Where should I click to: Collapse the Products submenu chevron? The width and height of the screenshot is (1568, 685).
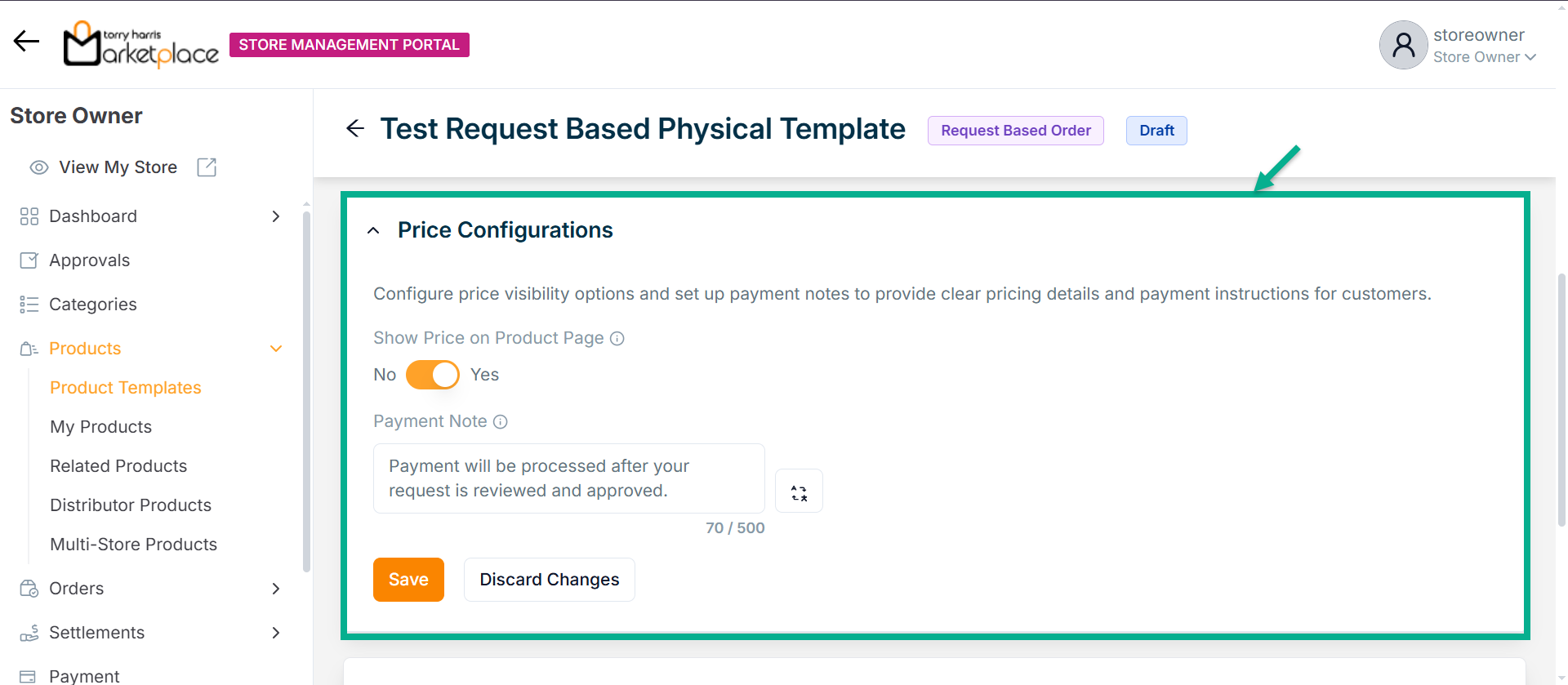[x=276, y=349]
